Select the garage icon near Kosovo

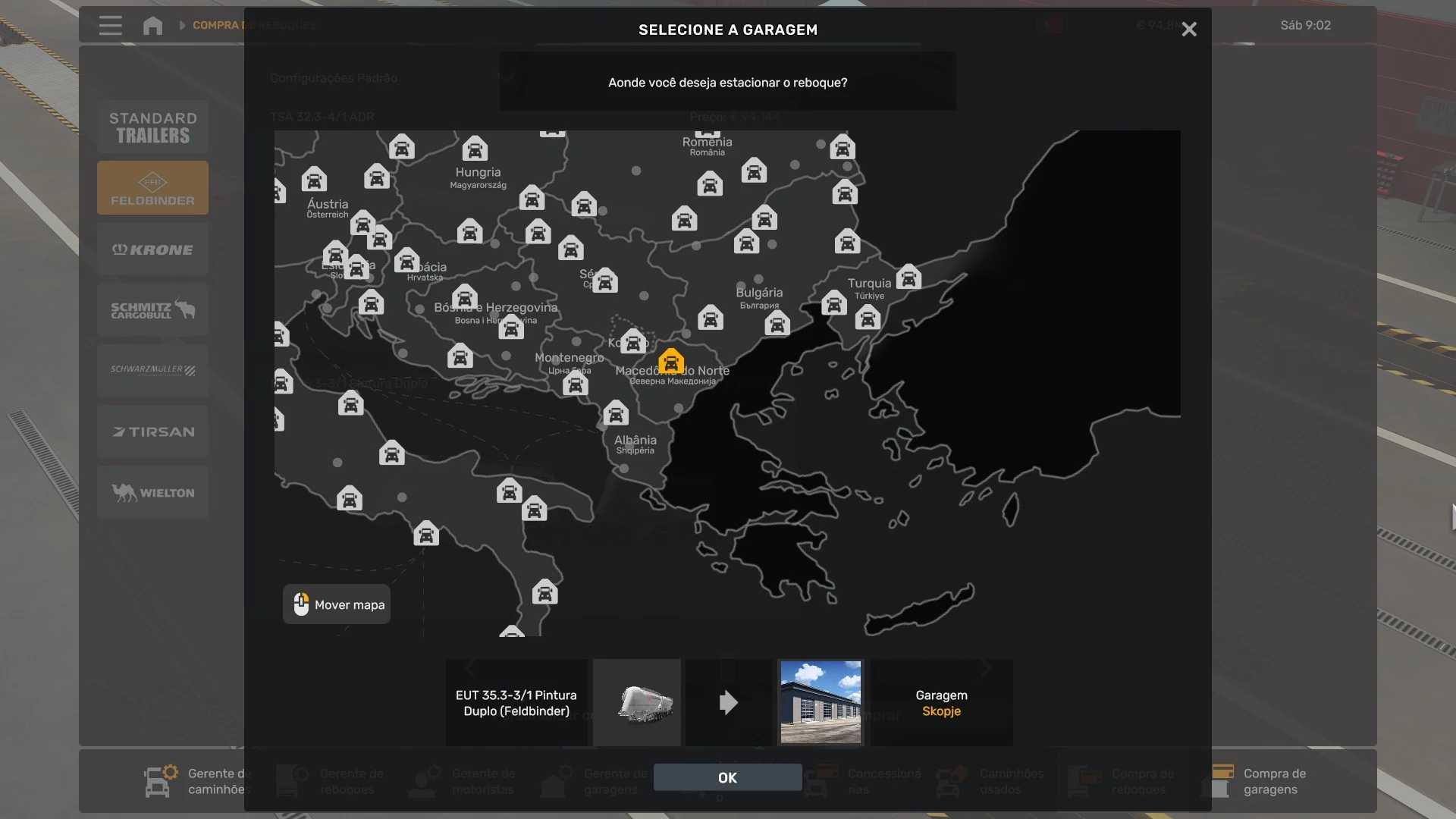(633, 343)
